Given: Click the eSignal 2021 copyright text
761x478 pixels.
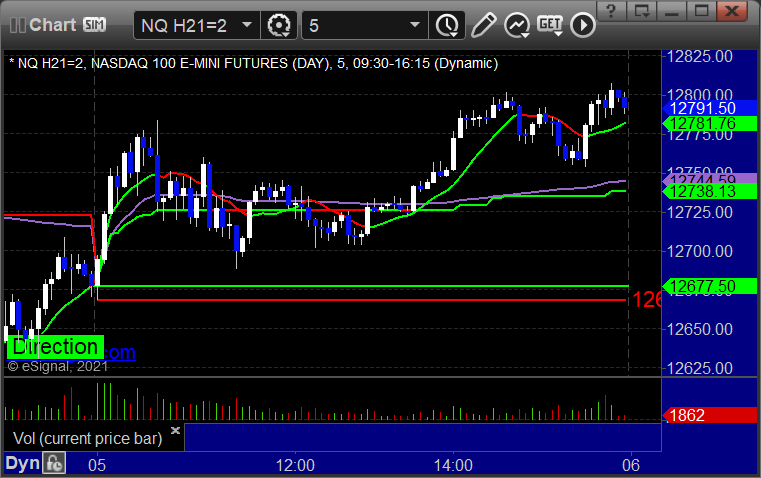Looking at the screenshot, I should 58,366.
